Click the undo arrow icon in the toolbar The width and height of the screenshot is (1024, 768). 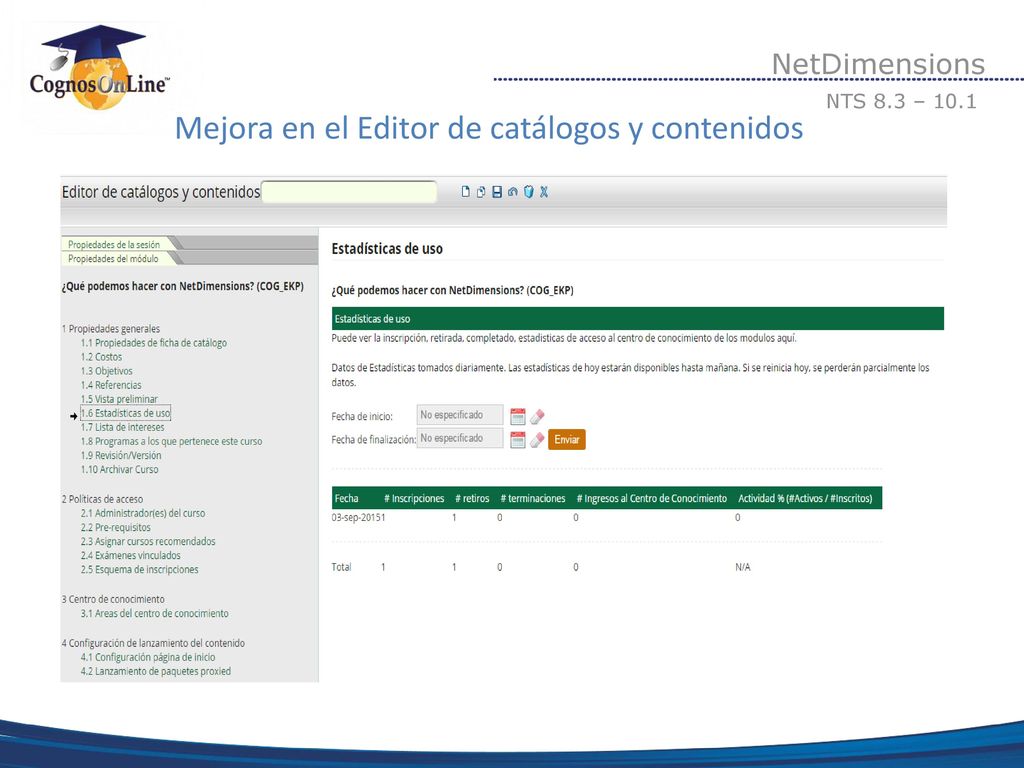tap(513, 192)
